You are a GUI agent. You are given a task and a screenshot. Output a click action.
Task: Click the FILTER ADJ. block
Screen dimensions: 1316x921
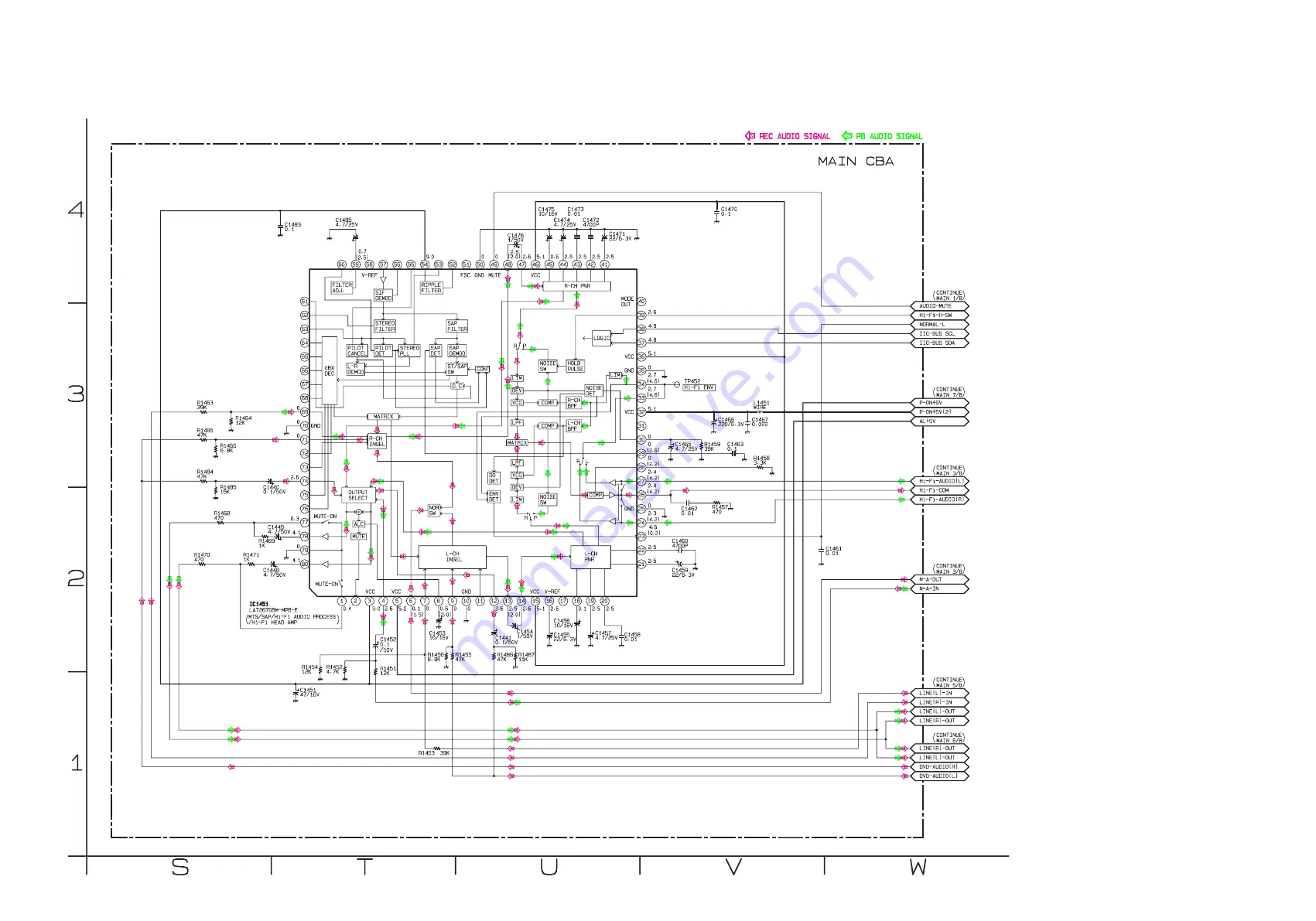pyautogui.click(x=342, y=288)
